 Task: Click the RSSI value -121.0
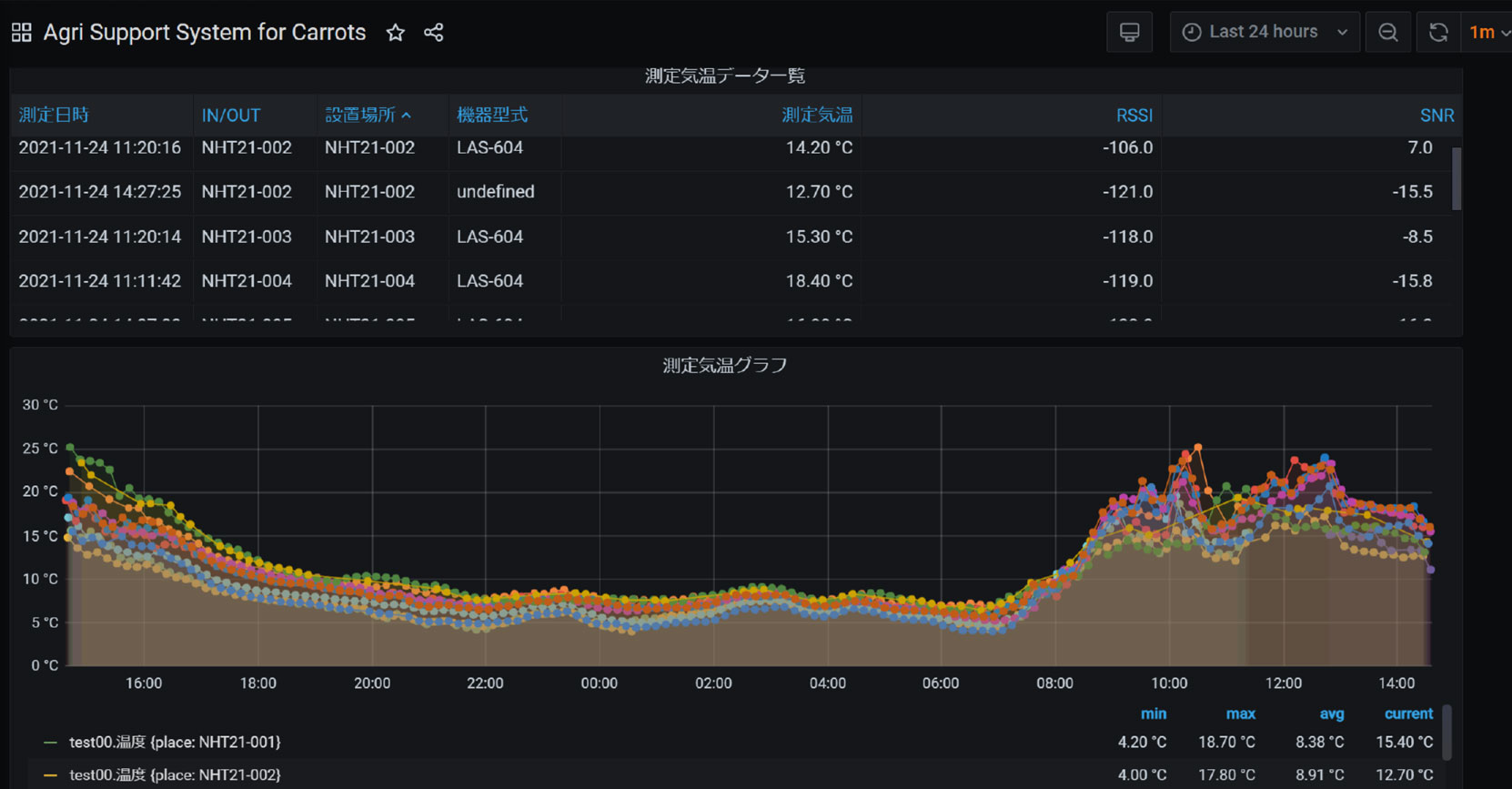(x=1128, y=192)
